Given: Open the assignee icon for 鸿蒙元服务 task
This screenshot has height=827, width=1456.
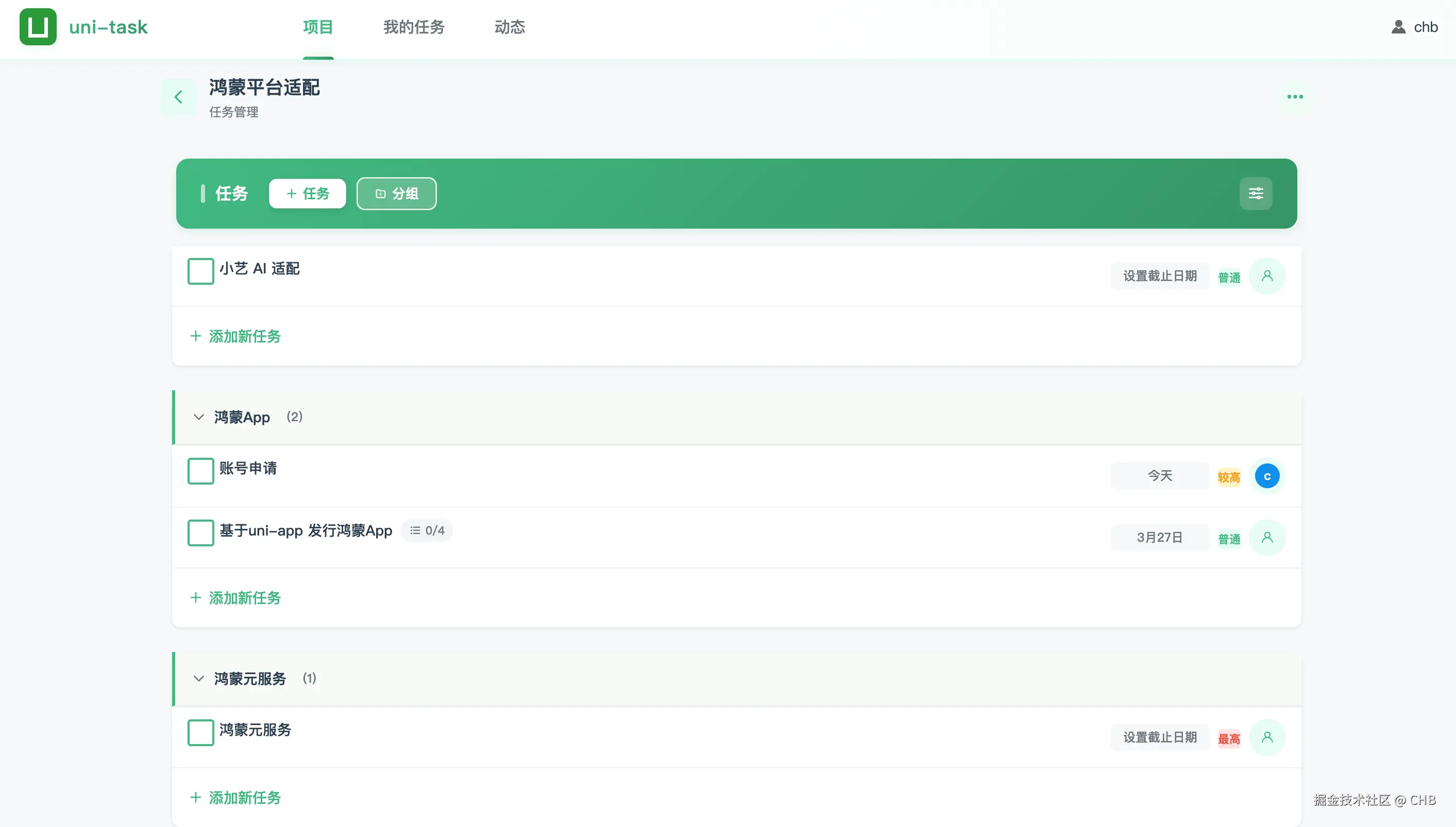Looking at the screenshot, I should click(x=1267, y=737).
